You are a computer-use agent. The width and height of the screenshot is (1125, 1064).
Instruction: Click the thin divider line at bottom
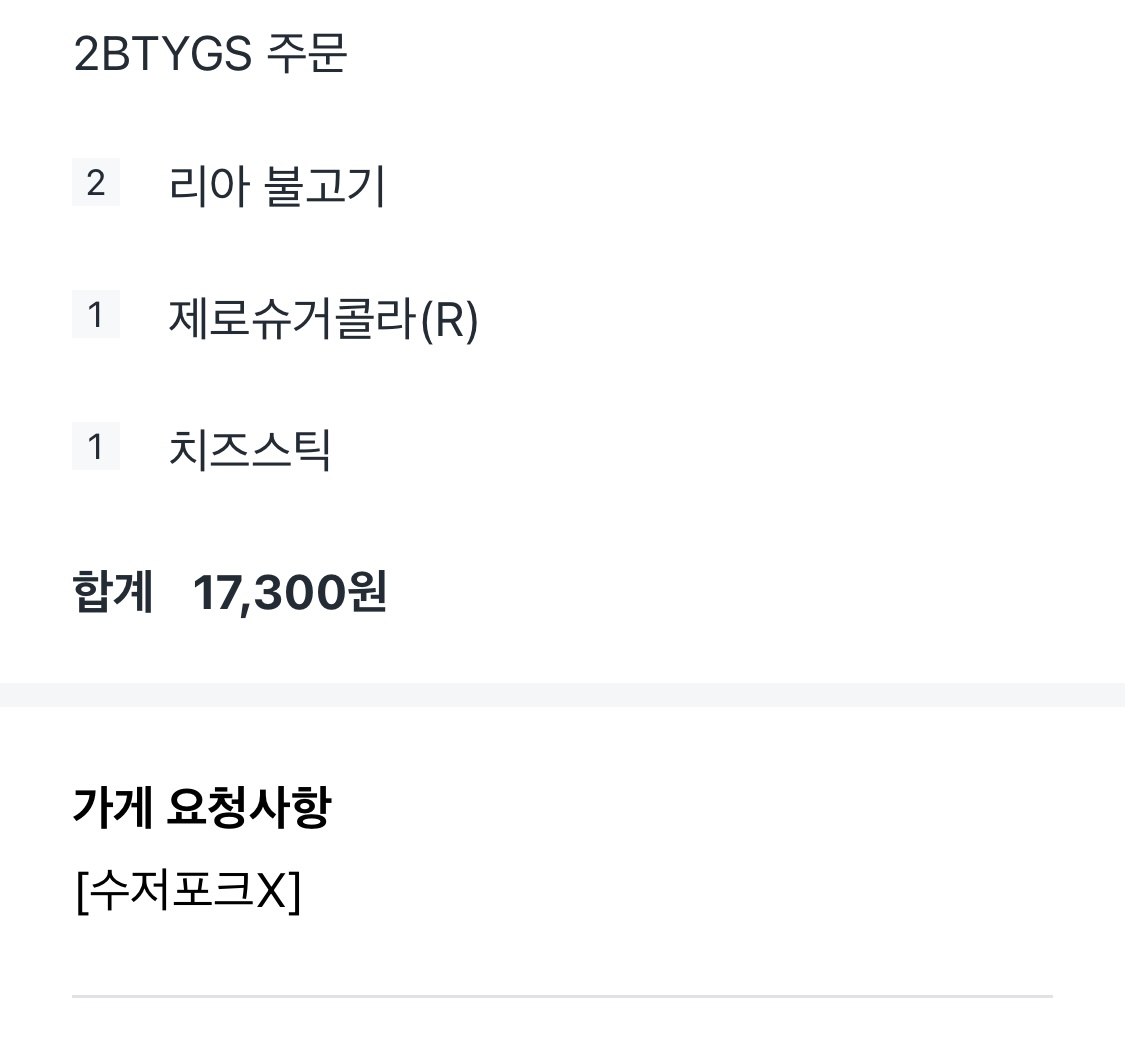click(x=562, y=996)
